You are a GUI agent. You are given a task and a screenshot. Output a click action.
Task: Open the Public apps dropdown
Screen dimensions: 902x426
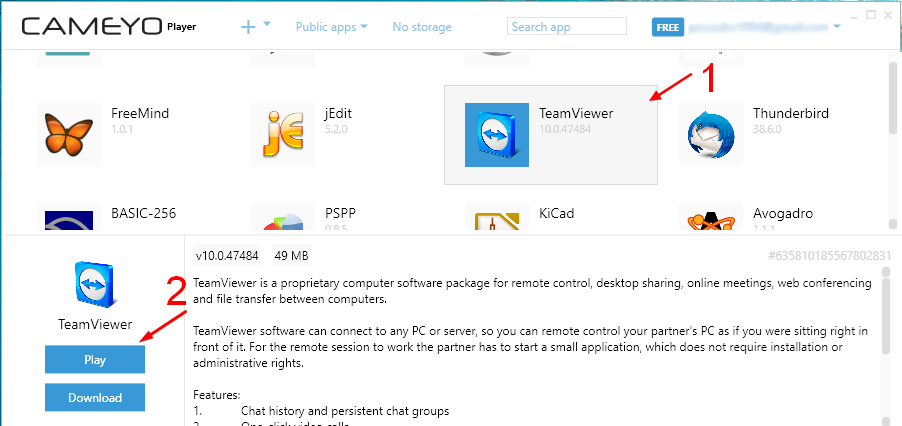[331, 26]
